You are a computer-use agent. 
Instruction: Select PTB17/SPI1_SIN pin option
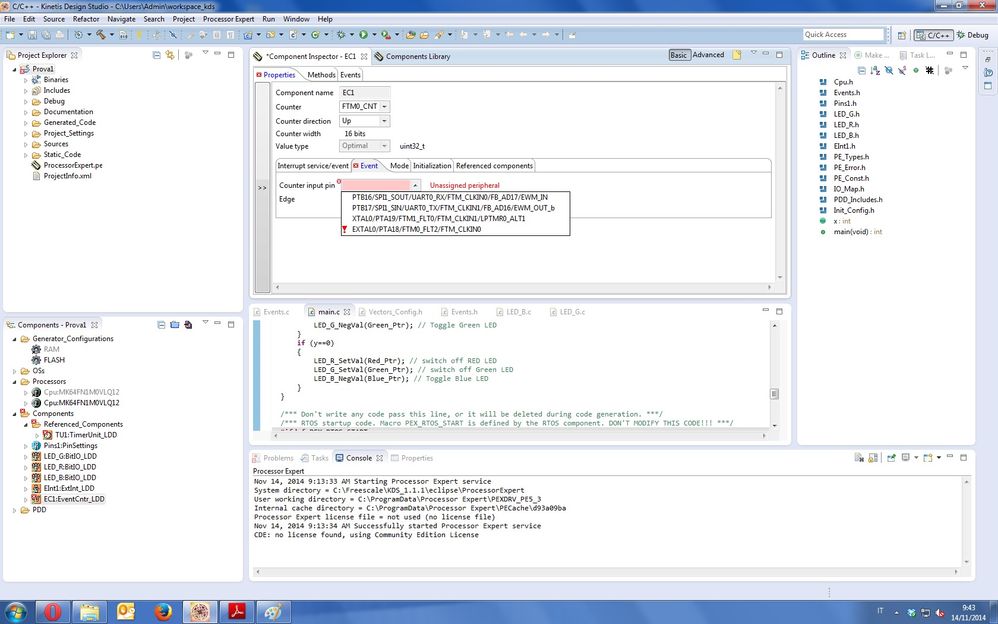point(455,208)
